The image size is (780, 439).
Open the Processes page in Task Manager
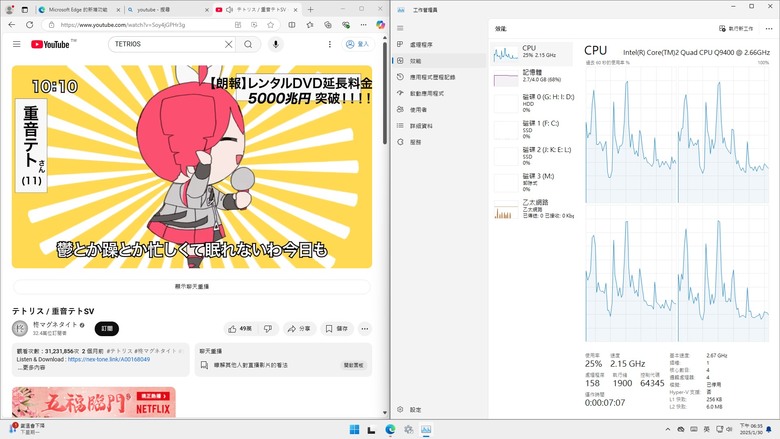(439, 45)
